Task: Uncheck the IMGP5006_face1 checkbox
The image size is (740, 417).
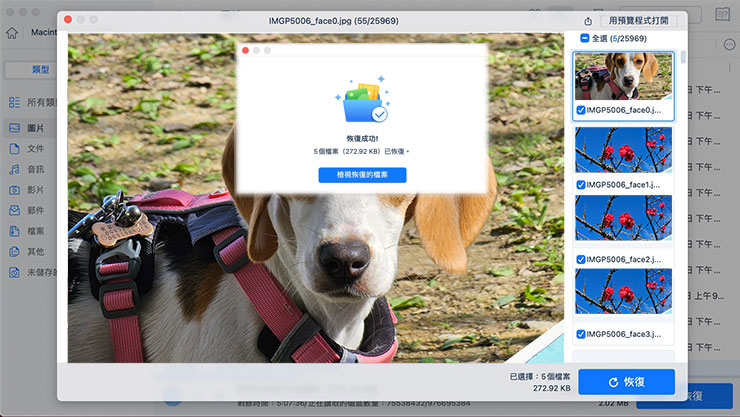Action: [x=581, y=185]
